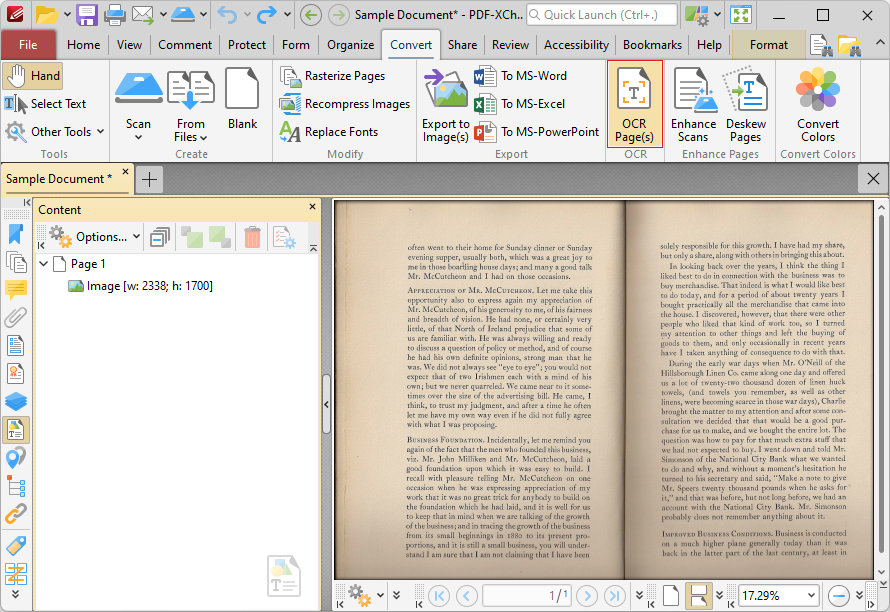Viewport: 890px width, 612px height.
Task: Go to first page button
Action: (439, 596)
